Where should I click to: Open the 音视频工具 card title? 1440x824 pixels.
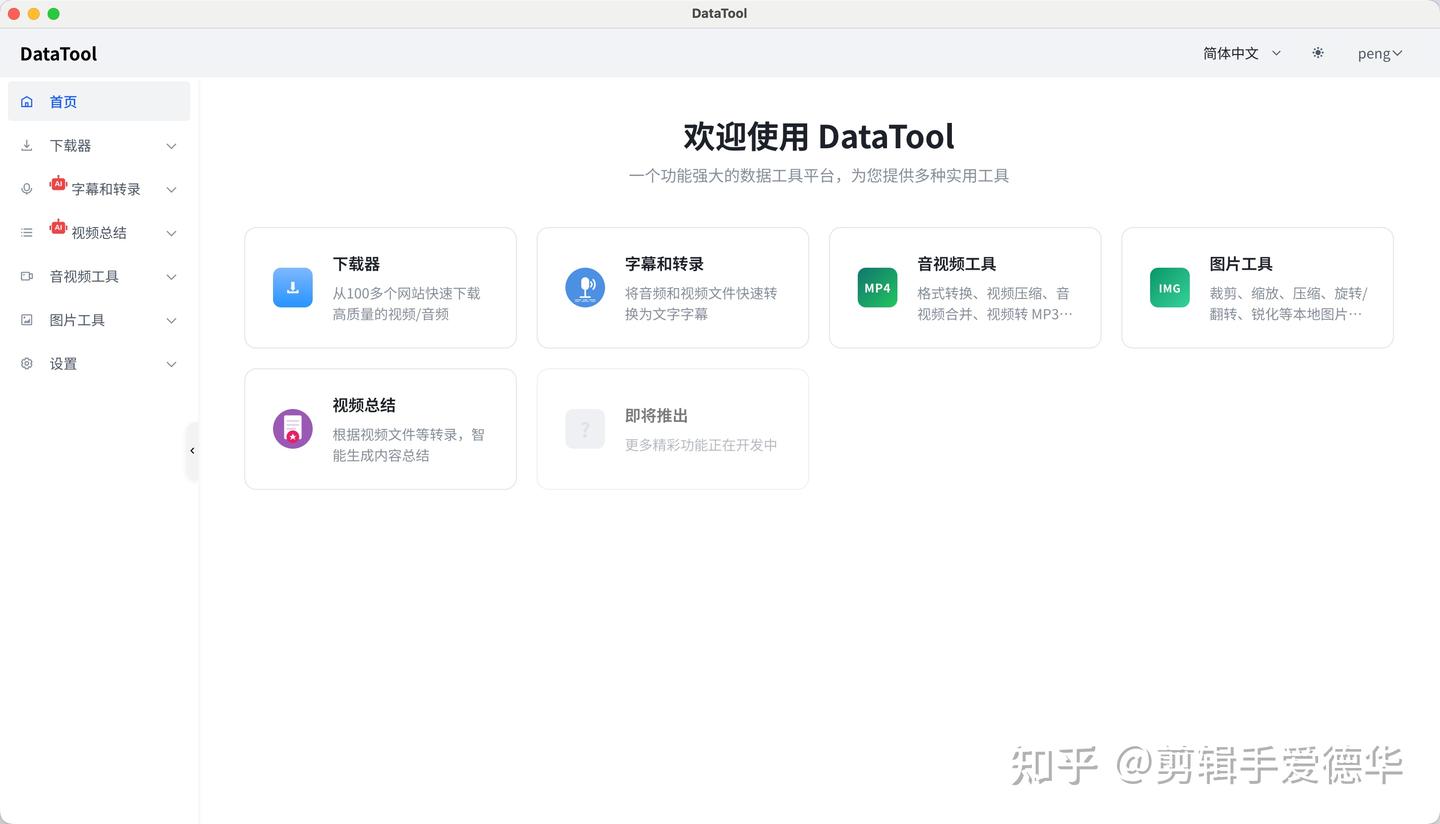pyautogui.click(x=957, y=264)
